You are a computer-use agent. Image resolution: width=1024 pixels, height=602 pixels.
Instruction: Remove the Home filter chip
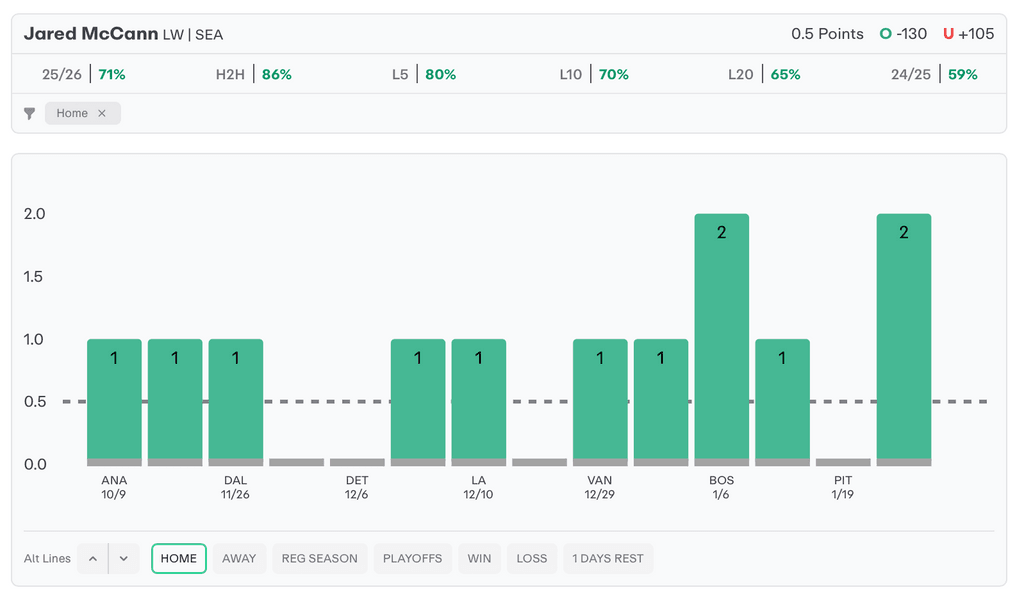click(x=102, y=114)
